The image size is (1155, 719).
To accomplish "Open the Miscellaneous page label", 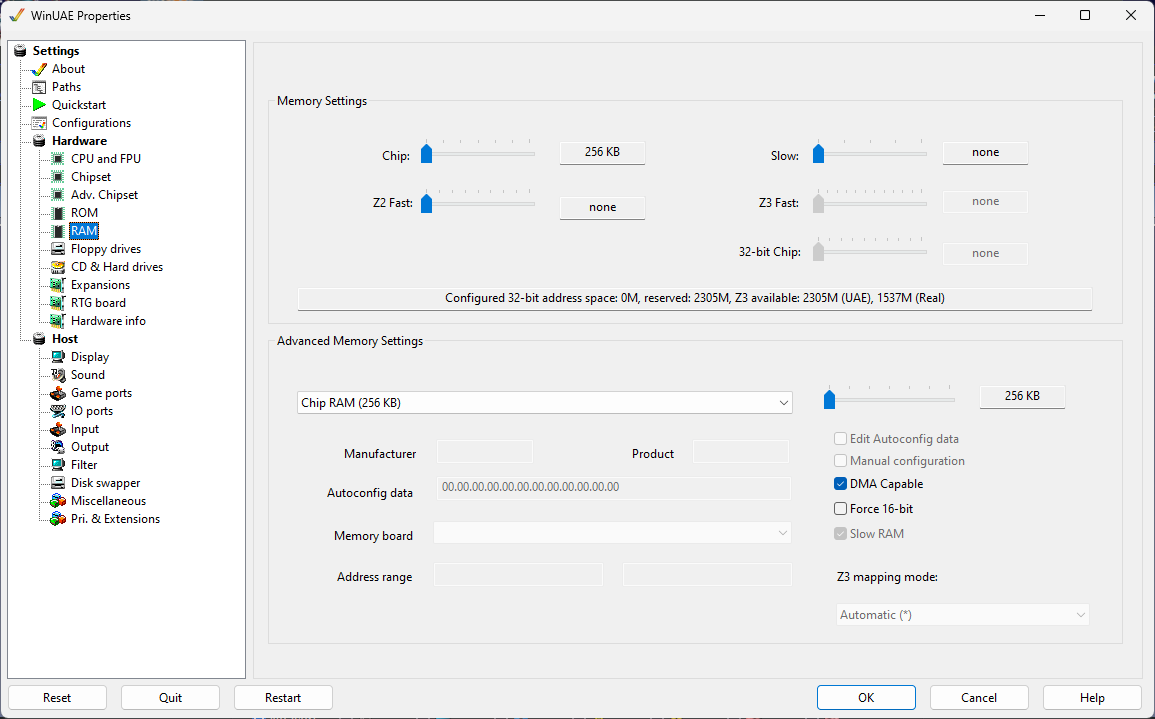I will pos(108,501).
